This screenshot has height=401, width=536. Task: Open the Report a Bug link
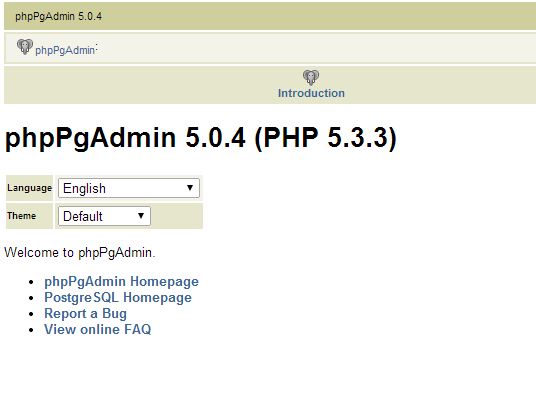[x=85, y=313]
